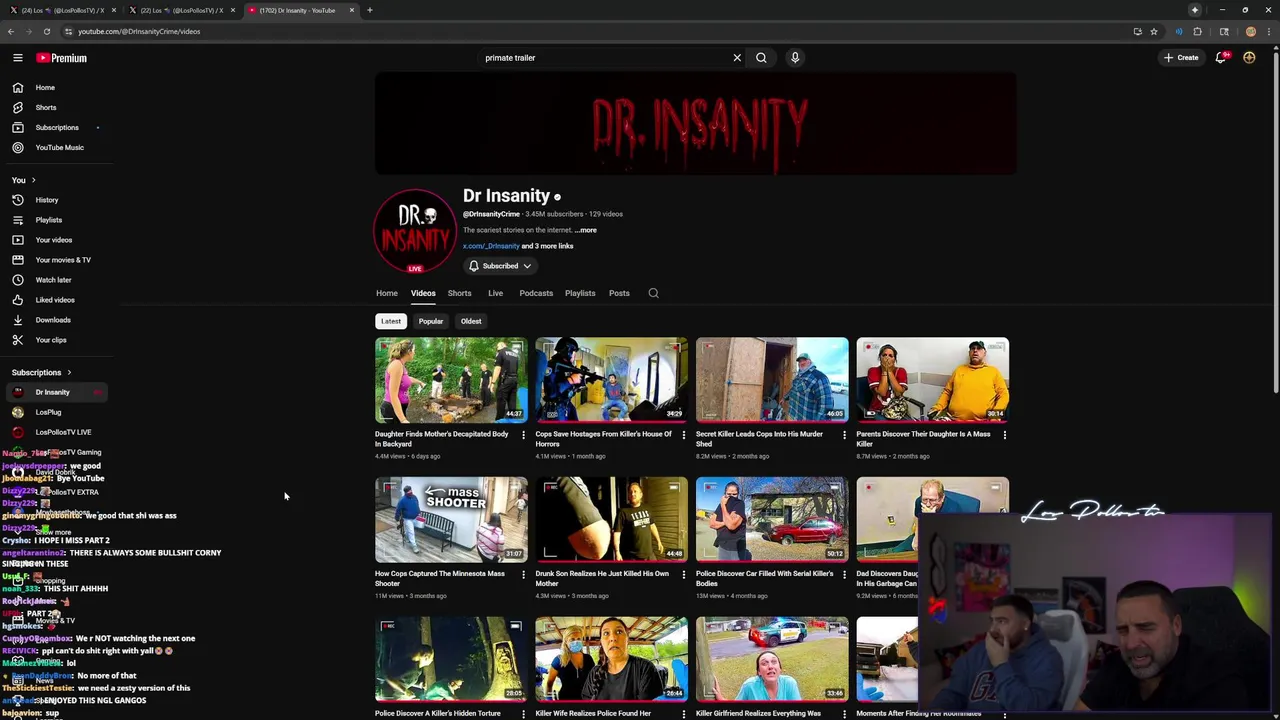Click the YouTube Premium logo

pyautogui.click(x=62, y=58)
